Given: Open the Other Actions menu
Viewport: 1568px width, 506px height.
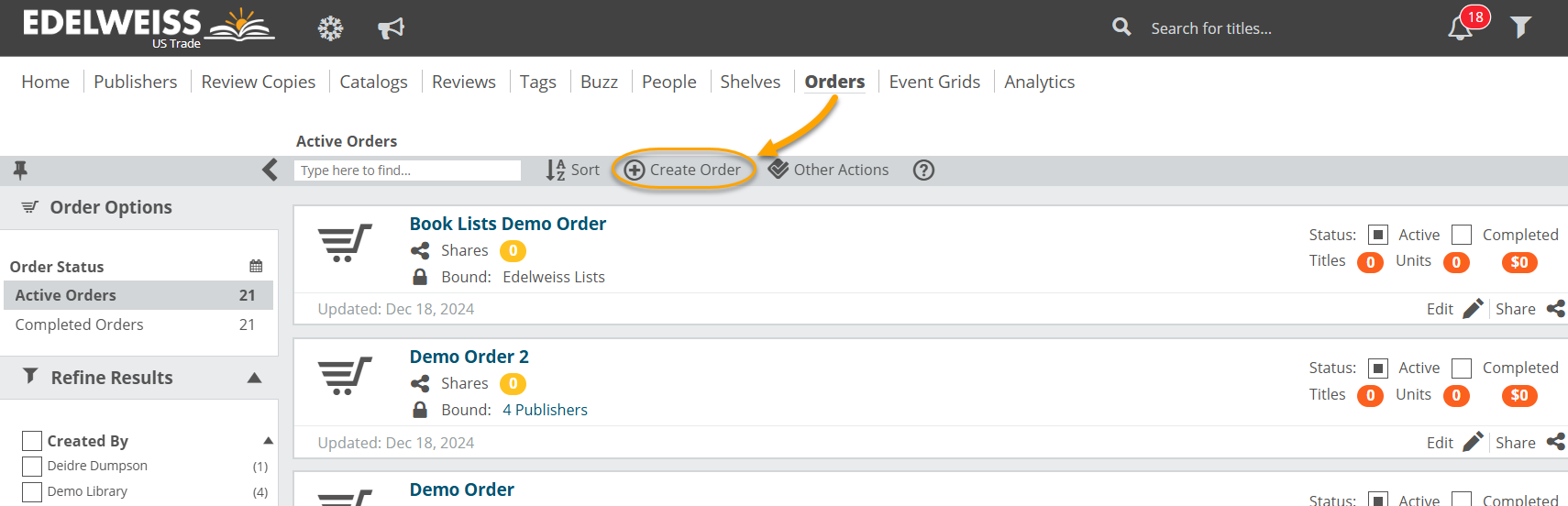Looking at the screenshot, I should (829, 170).
